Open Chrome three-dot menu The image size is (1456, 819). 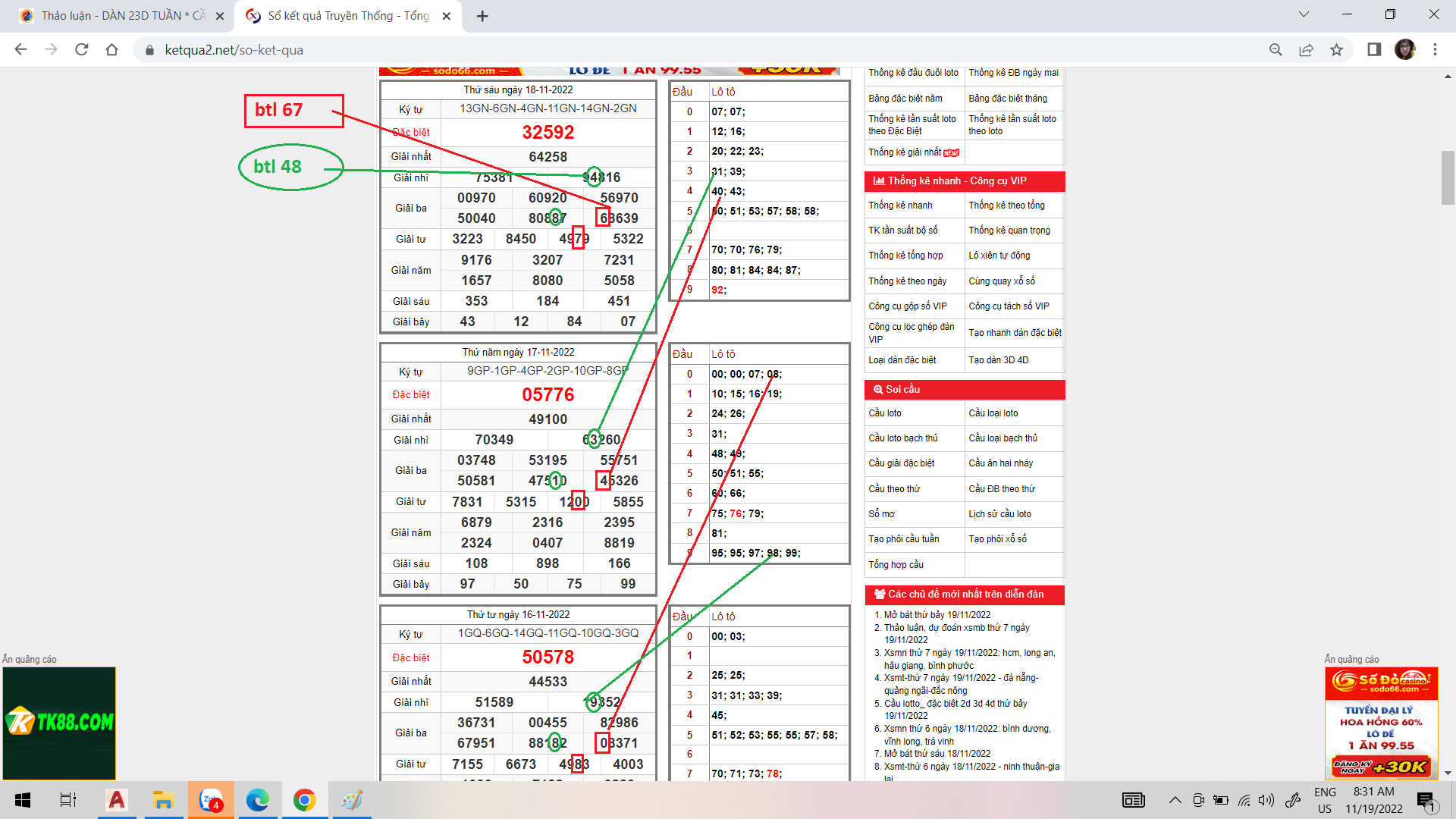tap(1435, 49)
